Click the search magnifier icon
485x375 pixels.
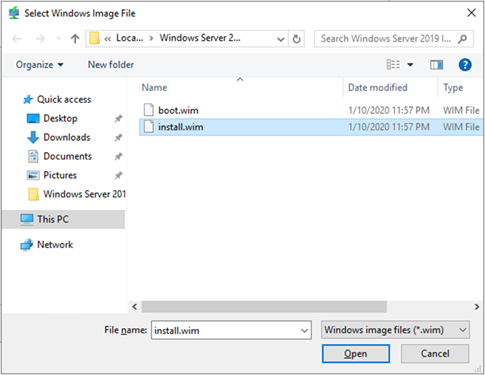pos(462,39)
